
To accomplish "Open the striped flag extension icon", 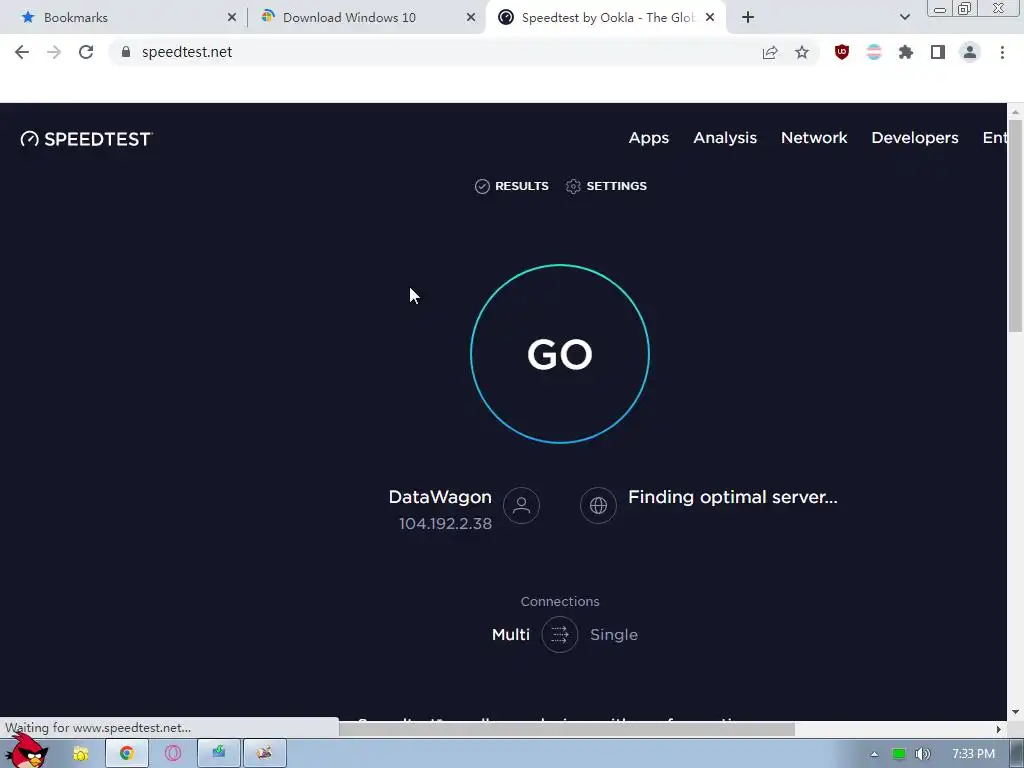I will [x=874, y=52].
